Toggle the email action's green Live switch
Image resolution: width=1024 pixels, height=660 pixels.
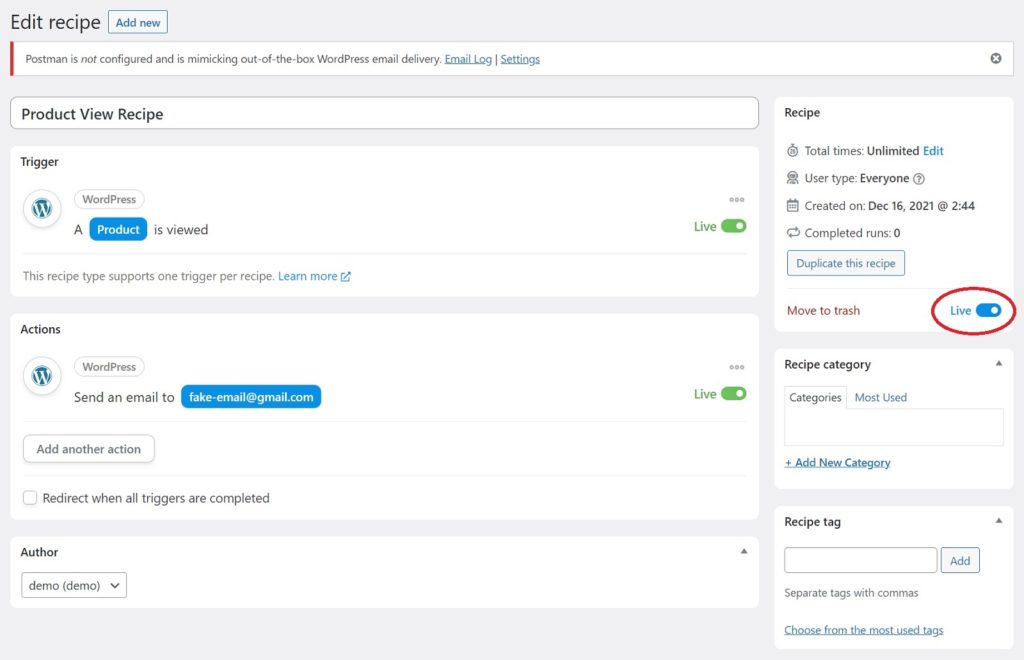click(733, 394)
